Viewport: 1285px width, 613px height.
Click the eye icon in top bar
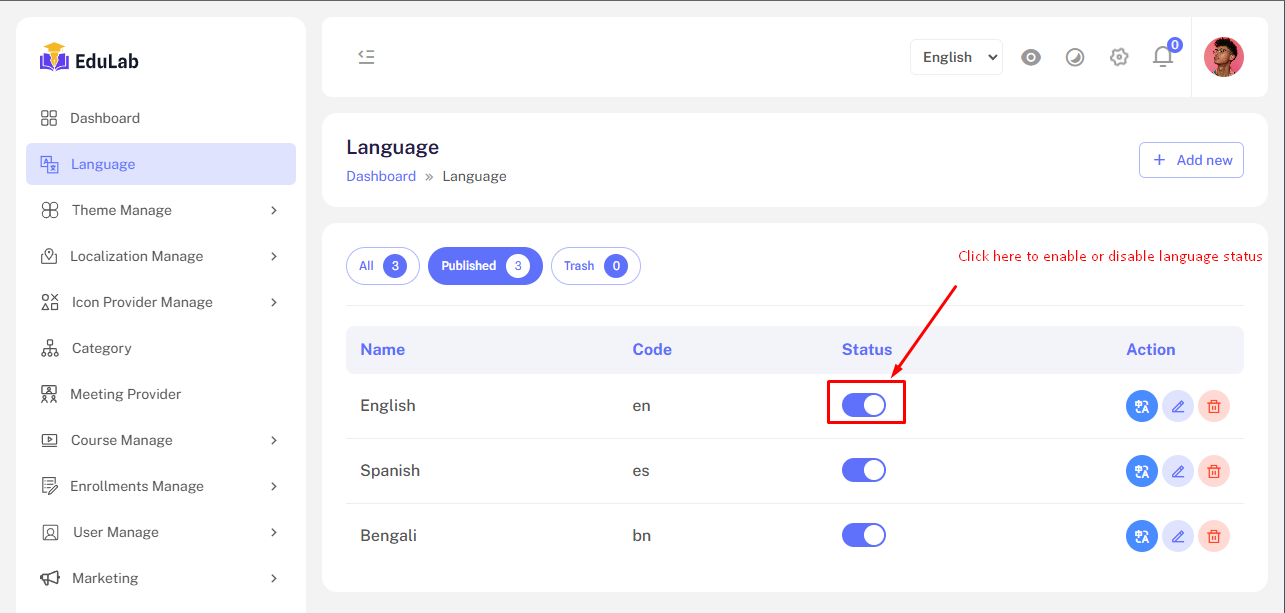pos(1031,57)
